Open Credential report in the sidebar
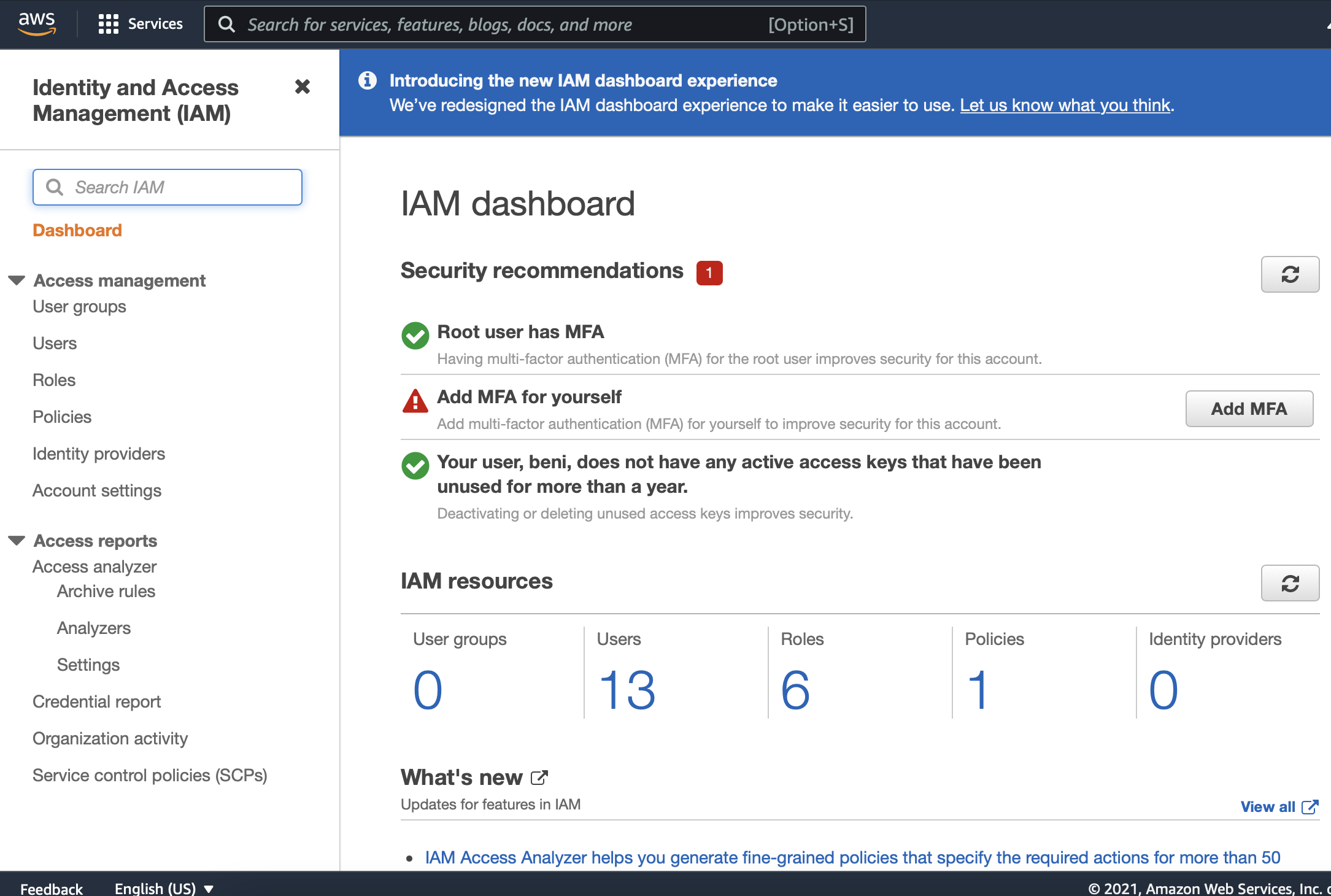Screen dimensions: 1331x896 [x=97, y=701]
